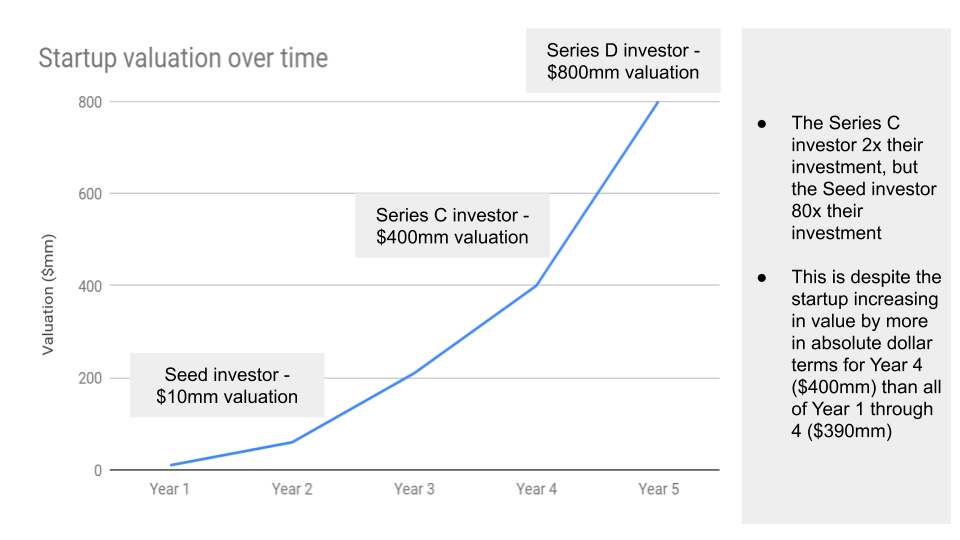The image size is (960, 540).
Task: Select the Valuation ($mm) vertical axis label
Action: click(48, 294)
